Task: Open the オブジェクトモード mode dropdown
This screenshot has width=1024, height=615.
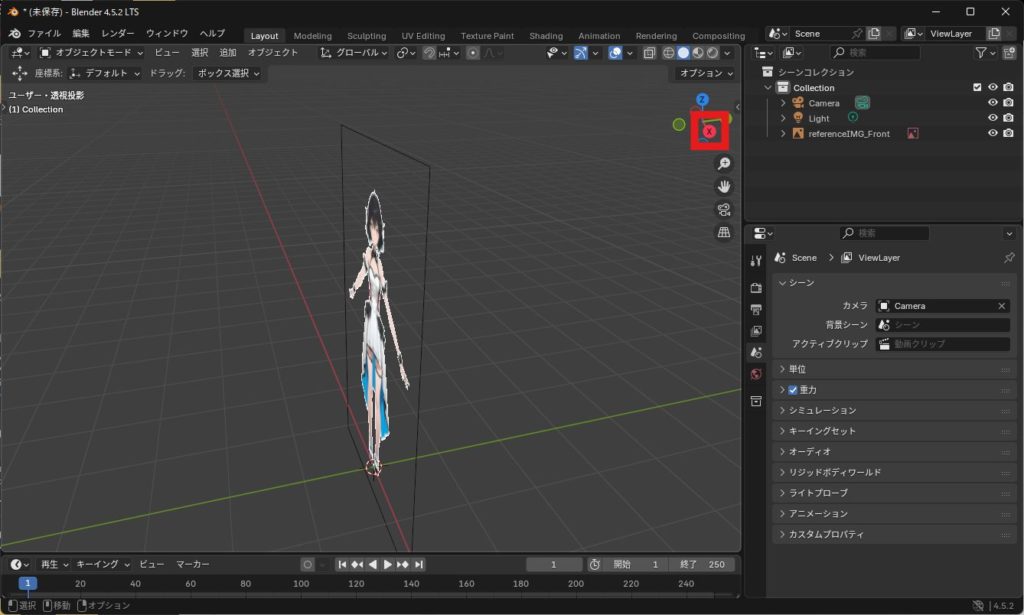Action: click(x=92, y=52)
